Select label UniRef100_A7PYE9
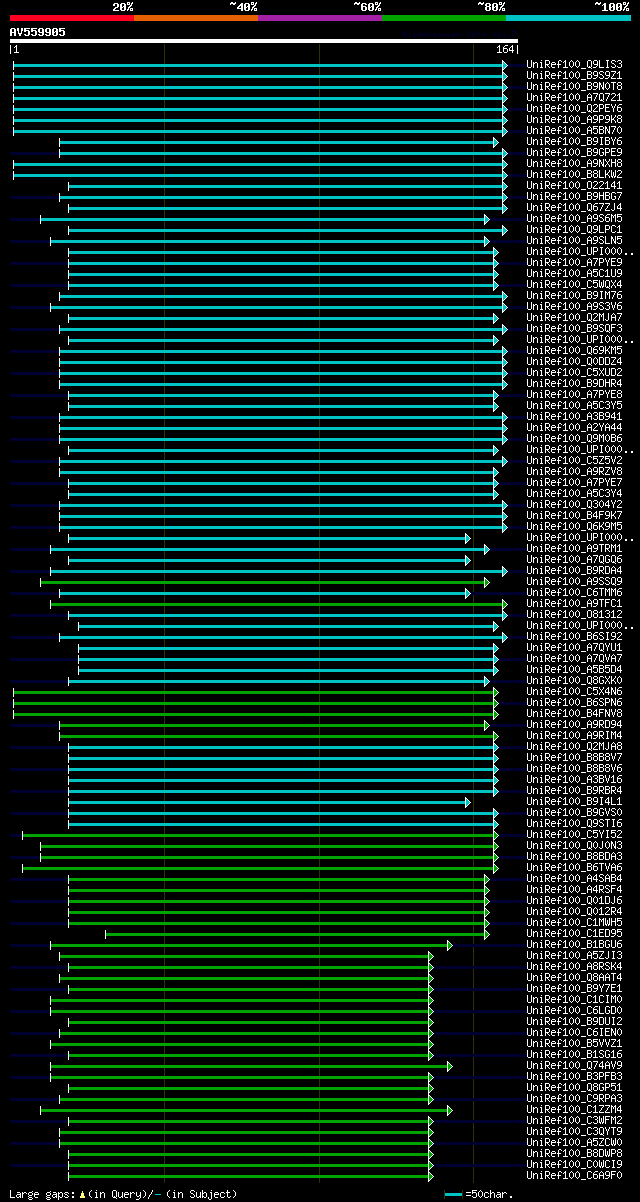Screen dimensions: 640x1202 tap(575, 263)
